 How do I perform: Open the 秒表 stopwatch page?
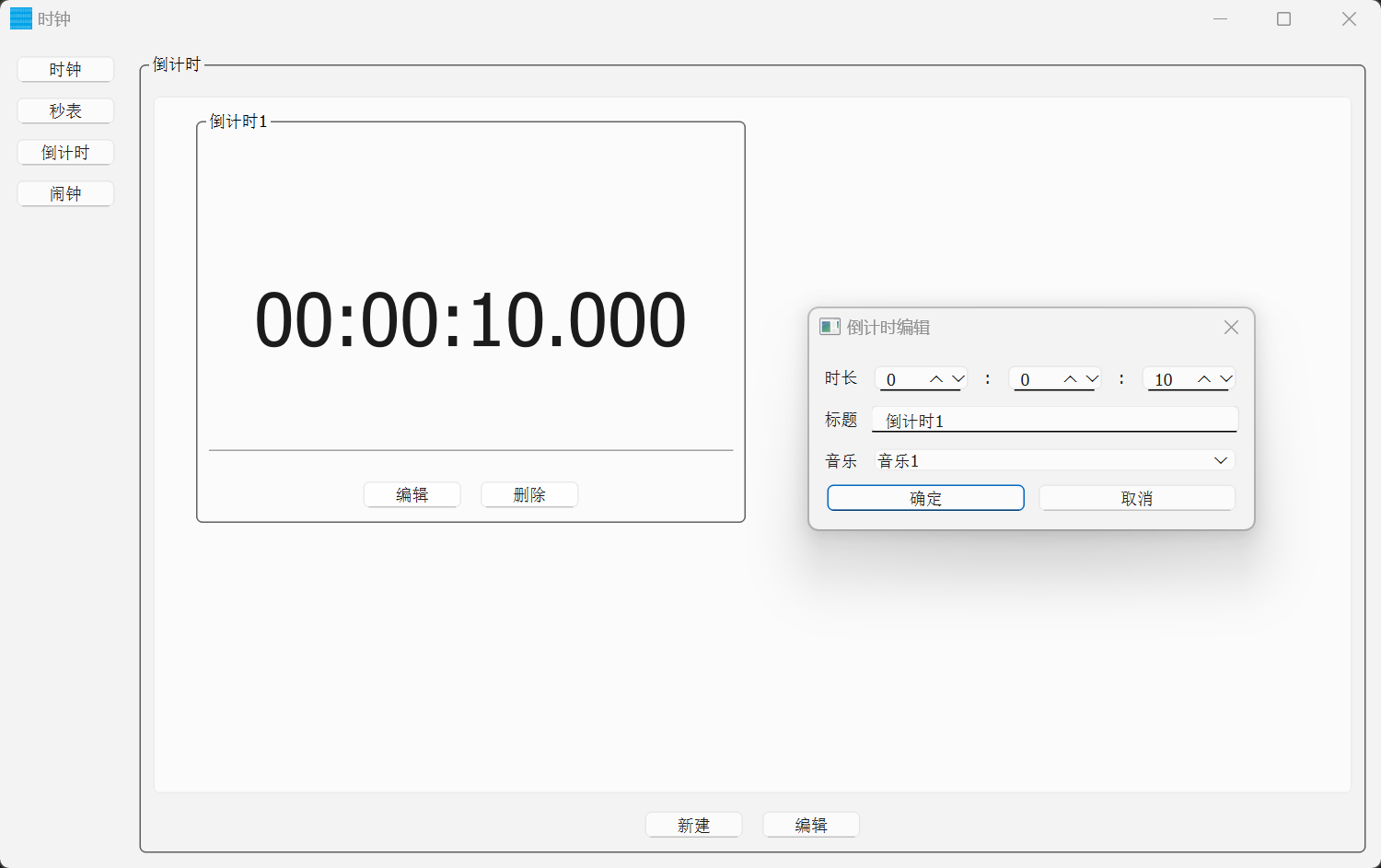point(65,111)
